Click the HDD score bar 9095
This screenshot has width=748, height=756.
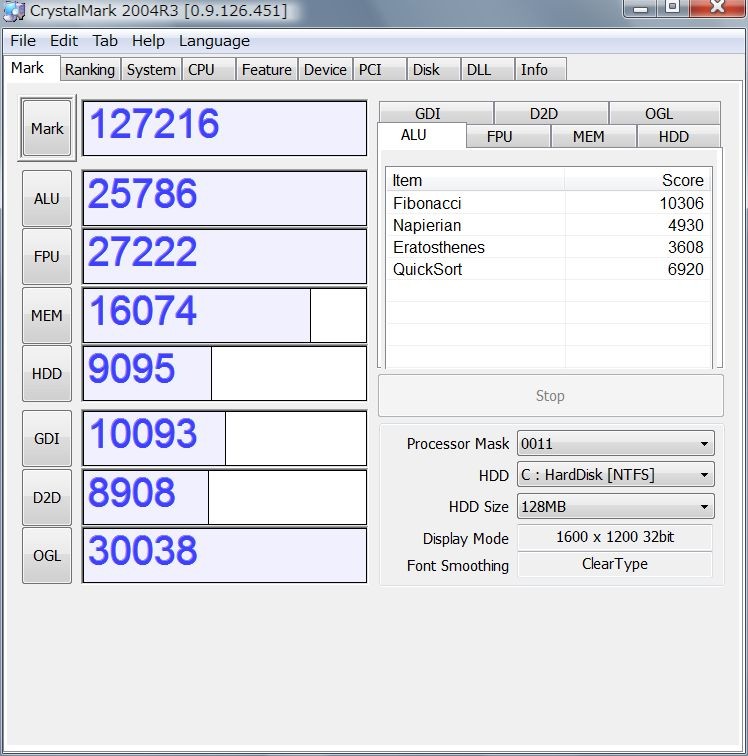[225, 374]
